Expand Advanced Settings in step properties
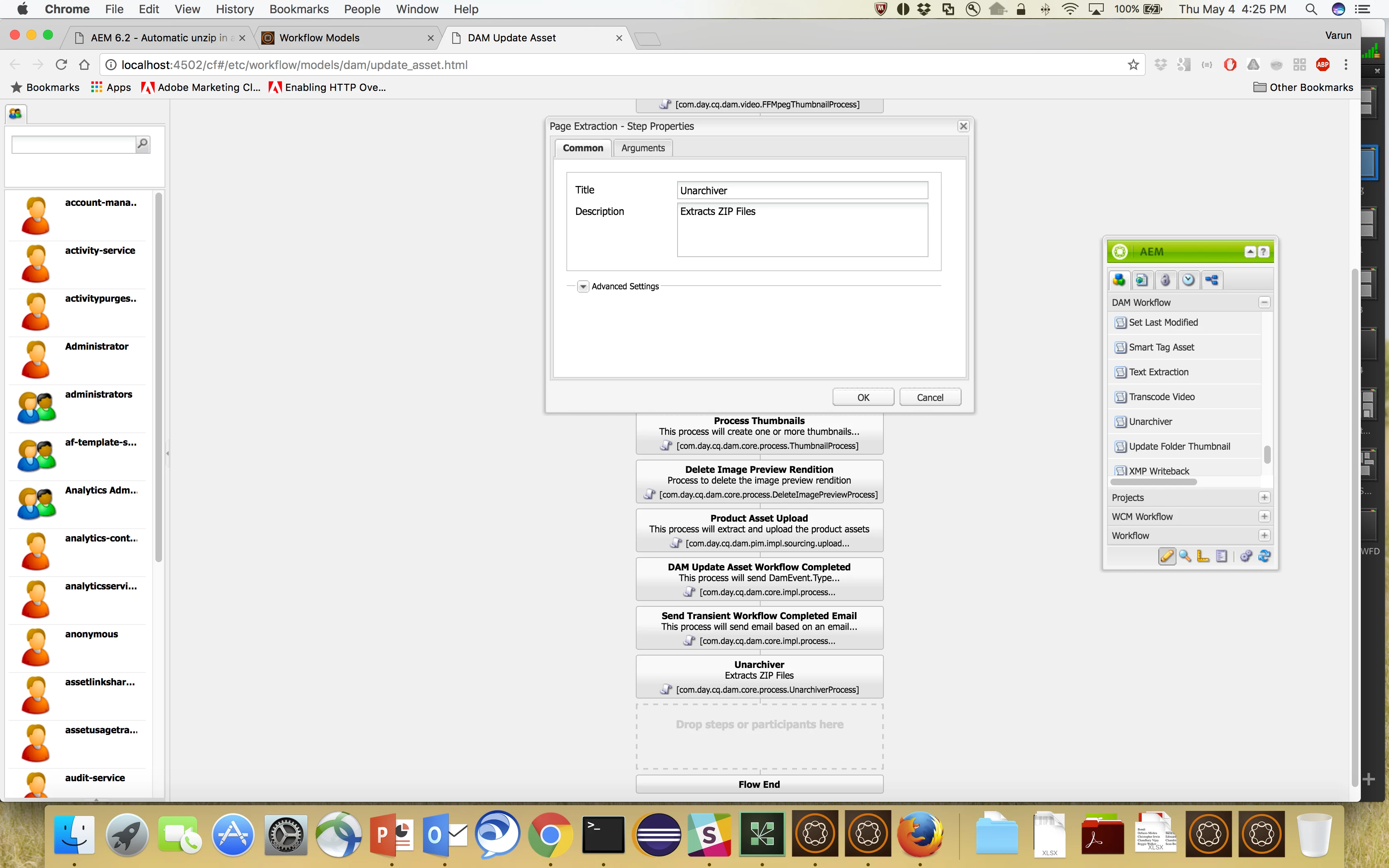1389x868 pixels. coord(583,286)
